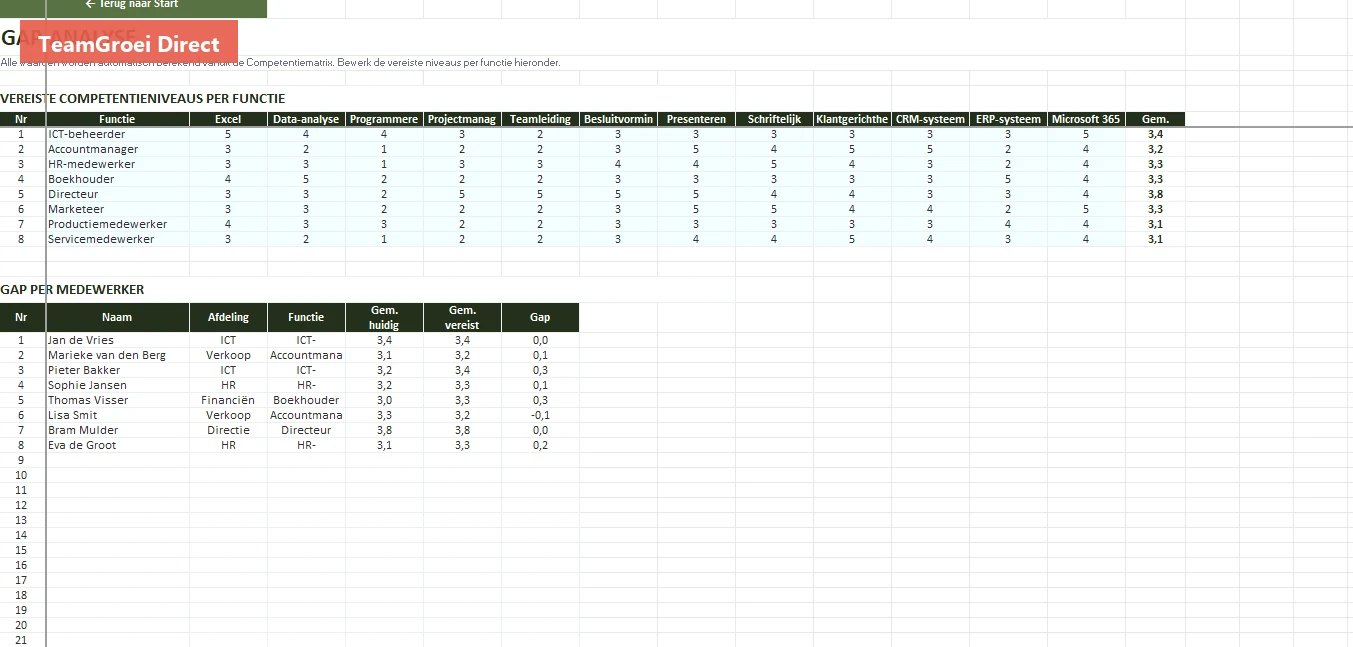Click the Excel column header

[x=229, y=119]
